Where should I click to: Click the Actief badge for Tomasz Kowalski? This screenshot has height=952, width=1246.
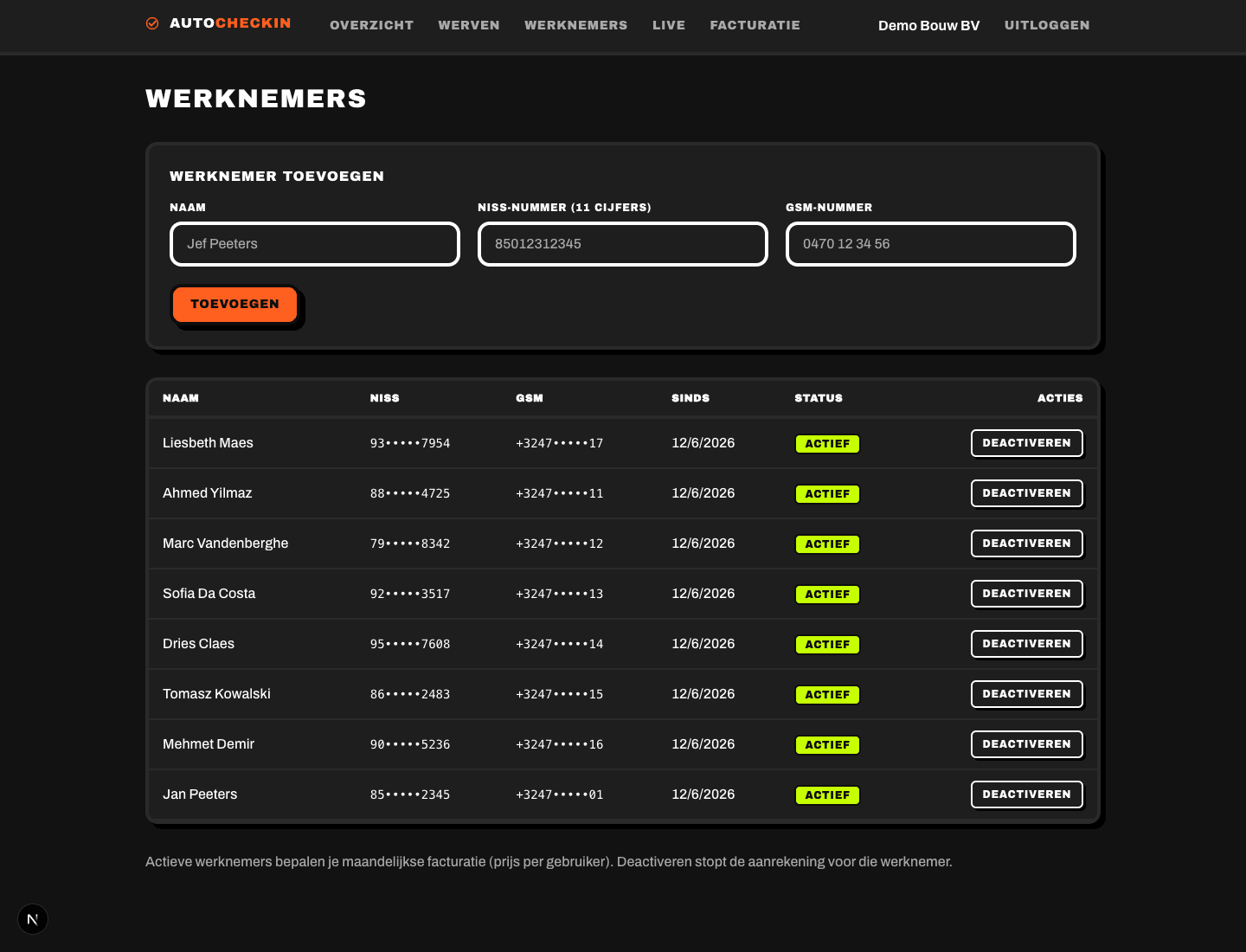point(827,695)
